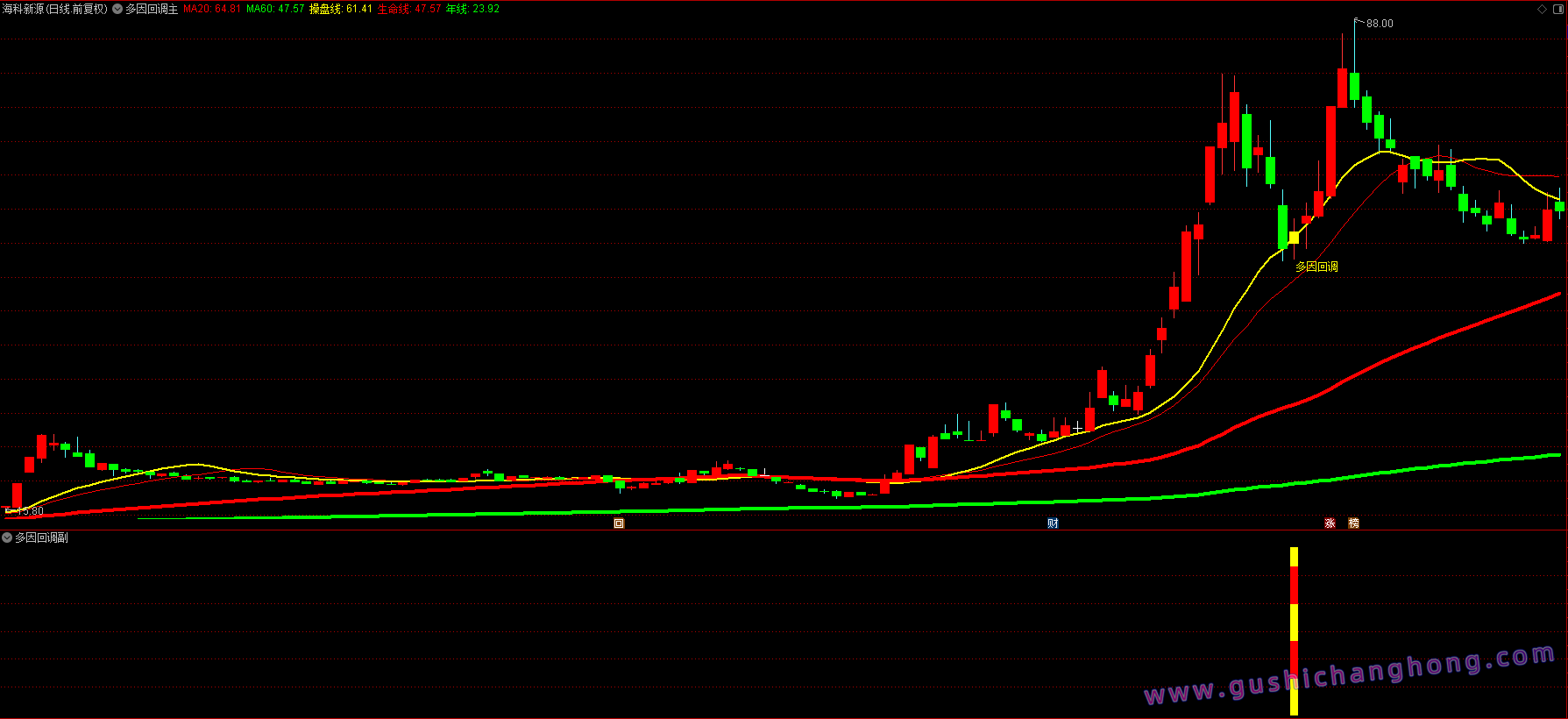Click the 生命线 red line label
The height and width of the screenshot is (719, 1568).
pos(409,9)
